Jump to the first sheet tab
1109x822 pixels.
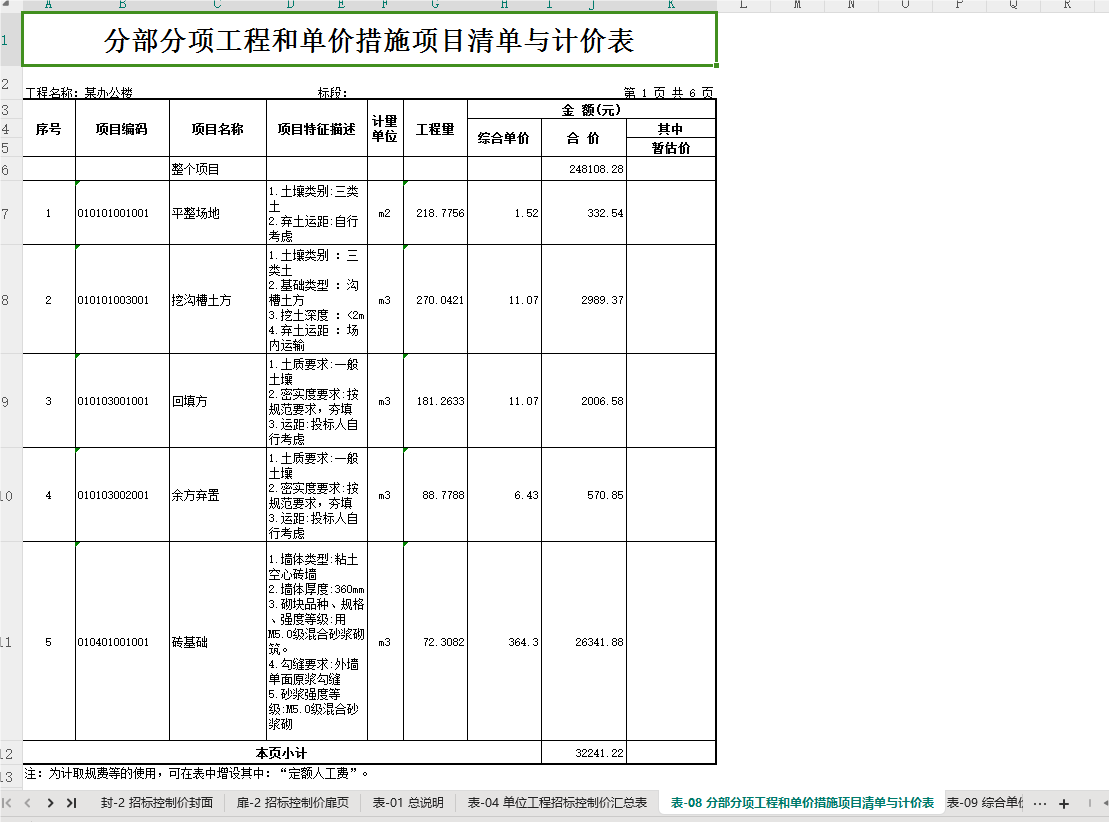tap(7, 803)
